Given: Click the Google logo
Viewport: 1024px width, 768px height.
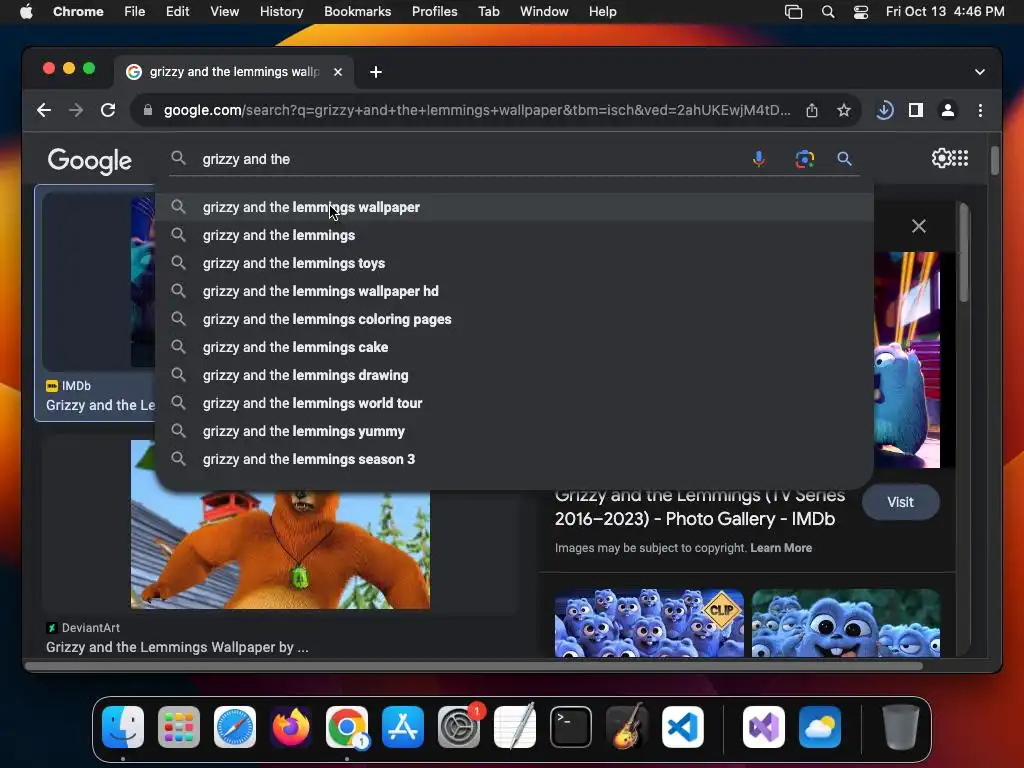Looking at the screenshot, I should 89,161.
